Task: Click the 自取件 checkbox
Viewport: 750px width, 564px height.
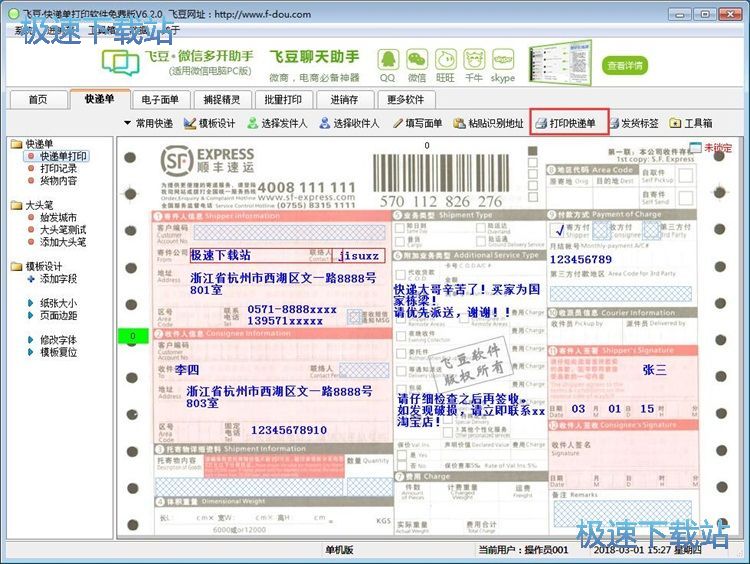Action: pos(686,176)
